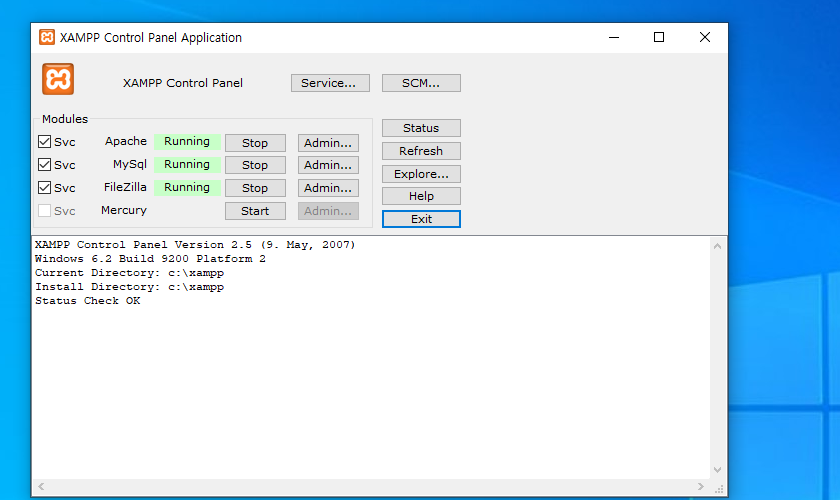
Task: Click the 'Status Check OK' log line
Action: pyautogui.click(x=88, y=301)
